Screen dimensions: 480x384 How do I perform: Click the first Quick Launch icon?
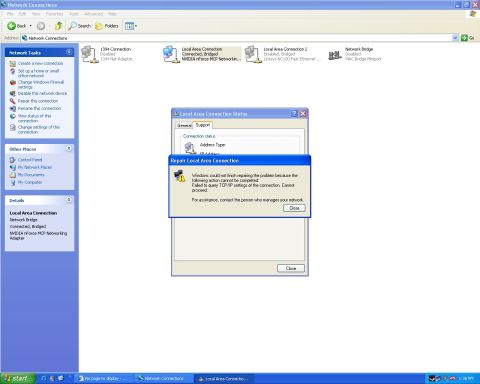(x=44, y=378)
